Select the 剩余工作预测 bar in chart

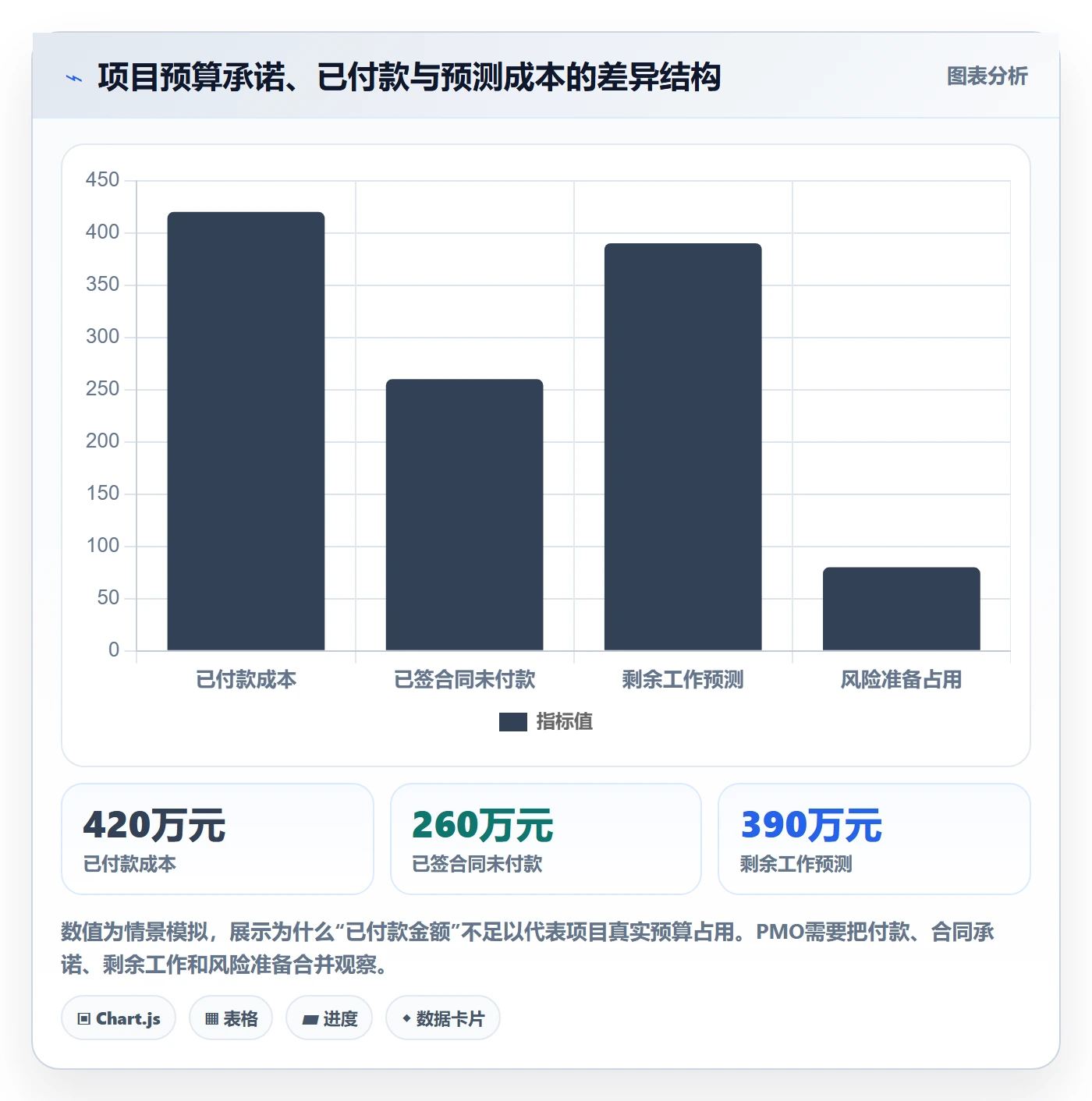coord(682,447)
